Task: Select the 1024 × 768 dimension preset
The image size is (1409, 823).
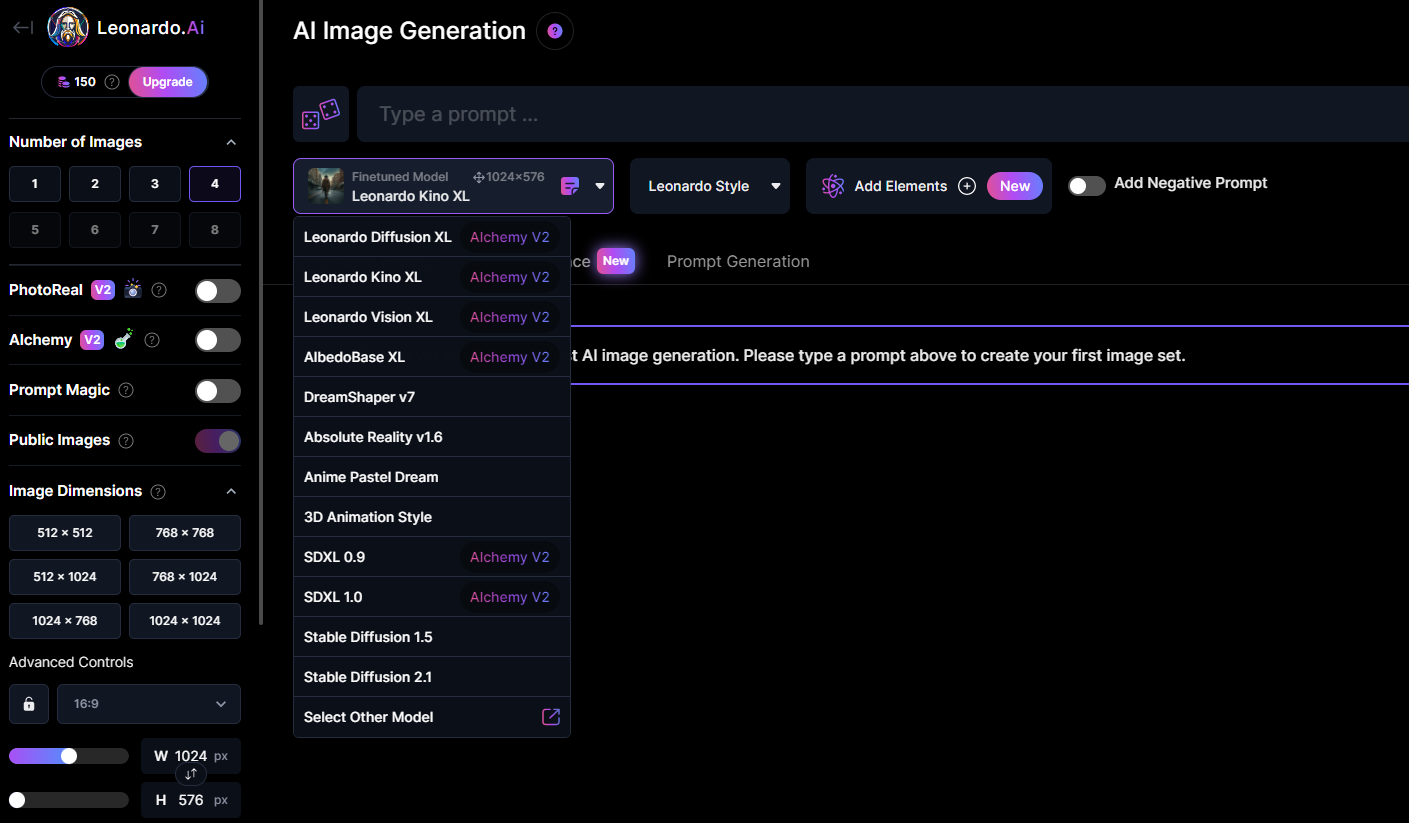Action: (x=65, y=621)
